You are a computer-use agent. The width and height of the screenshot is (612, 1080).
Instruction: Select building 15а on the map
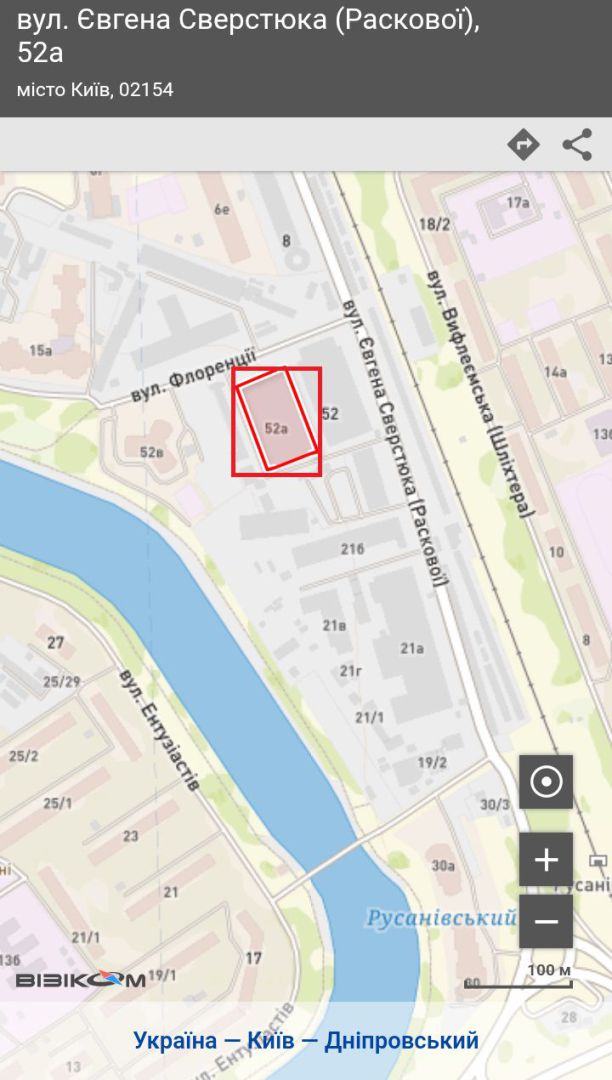tap(41, 351)
